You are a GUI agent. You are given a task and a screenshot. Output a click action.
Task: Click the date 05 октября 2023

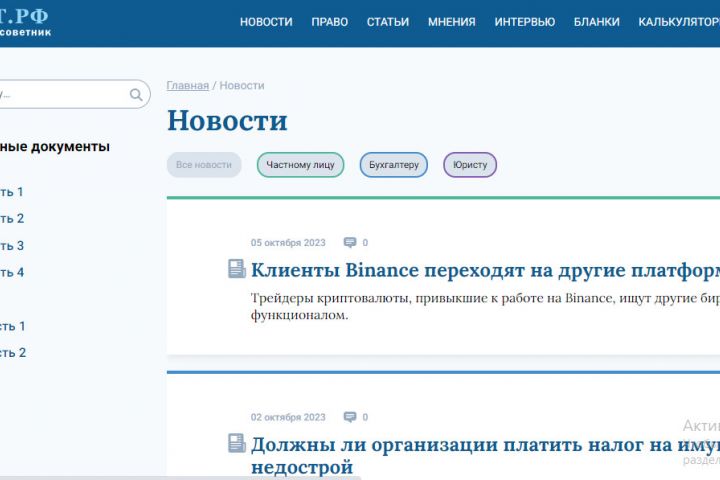288,243
